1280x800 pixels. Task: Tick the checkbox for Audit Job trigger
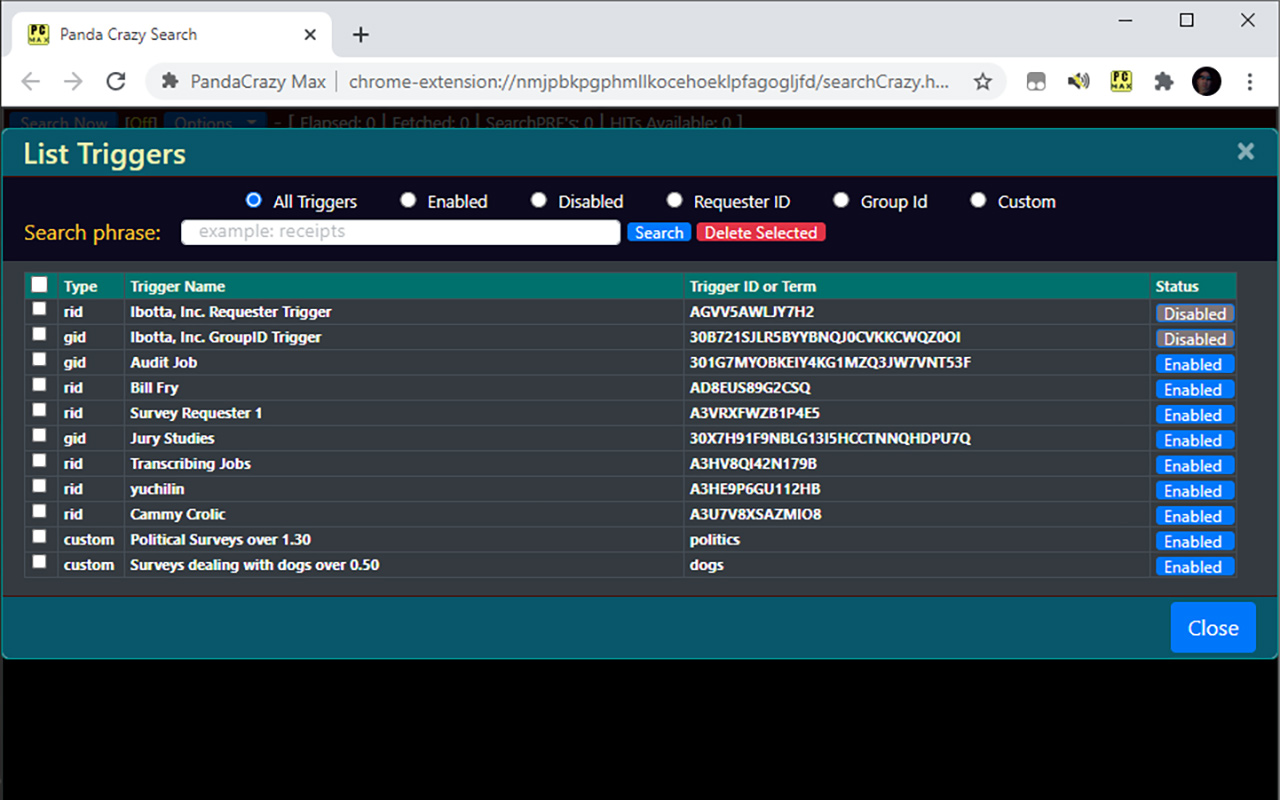(39, 360)
